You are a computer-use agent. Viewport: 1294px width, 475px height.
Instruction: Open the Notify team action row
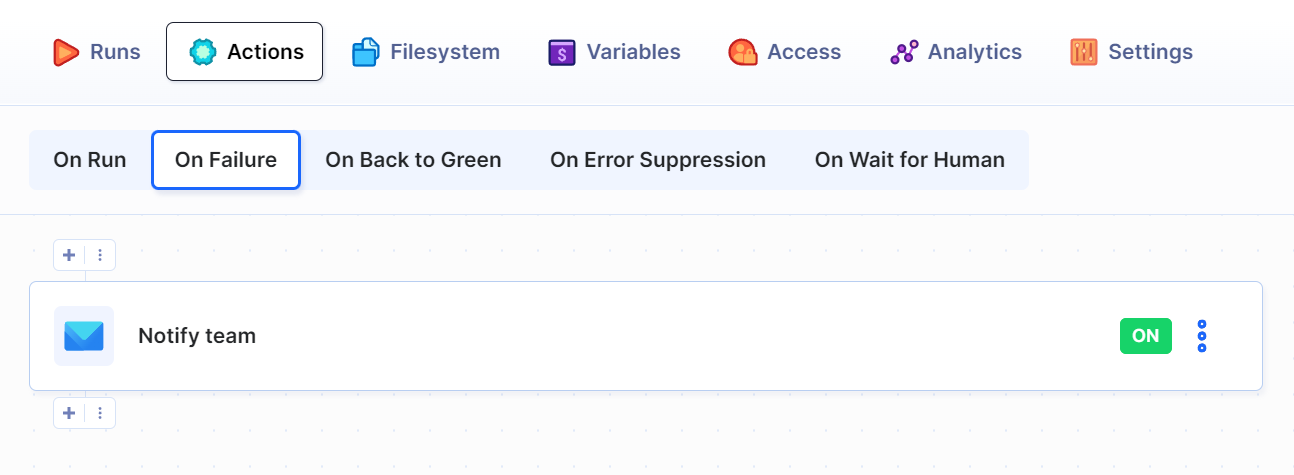(x=646, y=336)
